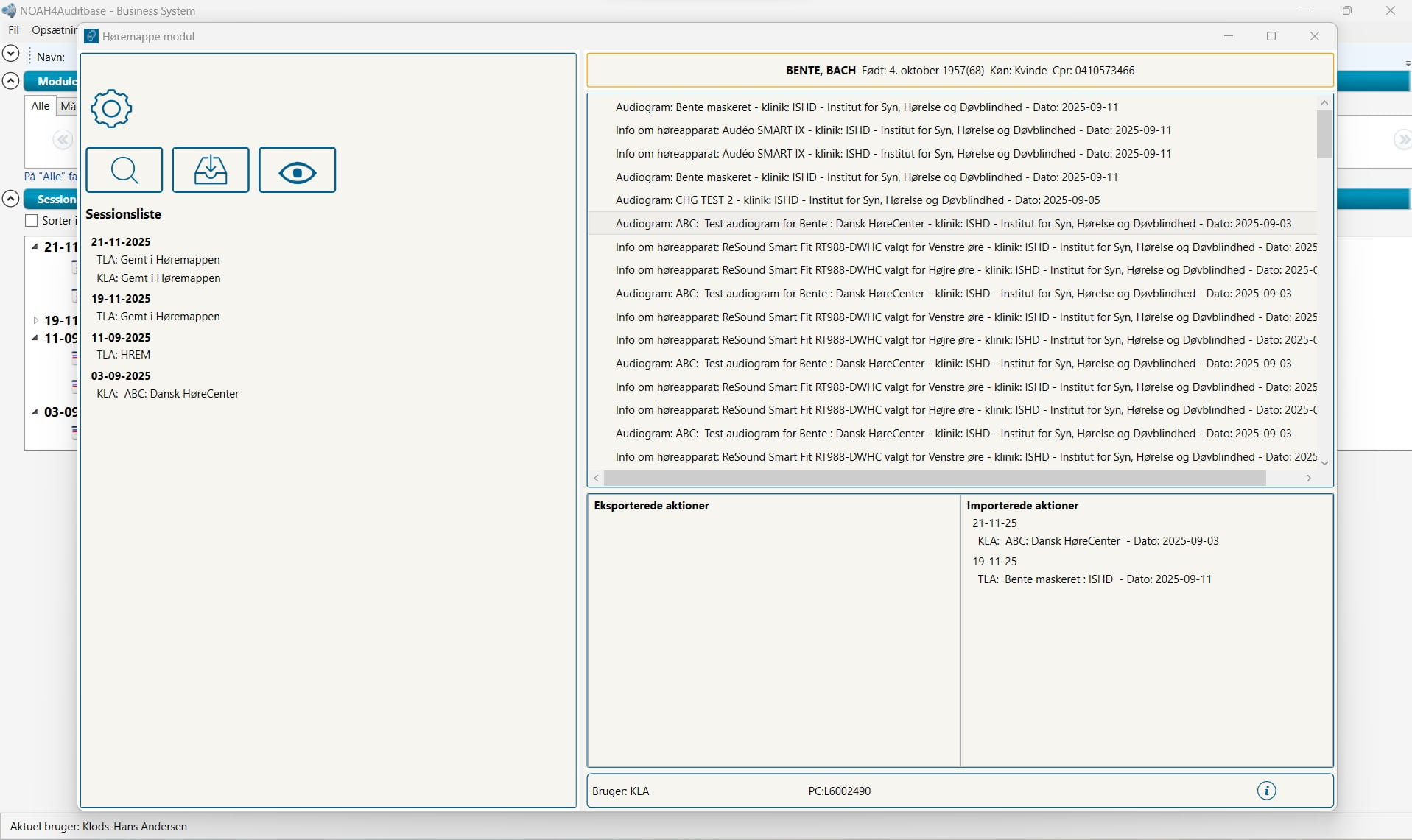Open settings with the gear icon
The image size is (1412, 840).
[111, 109]
